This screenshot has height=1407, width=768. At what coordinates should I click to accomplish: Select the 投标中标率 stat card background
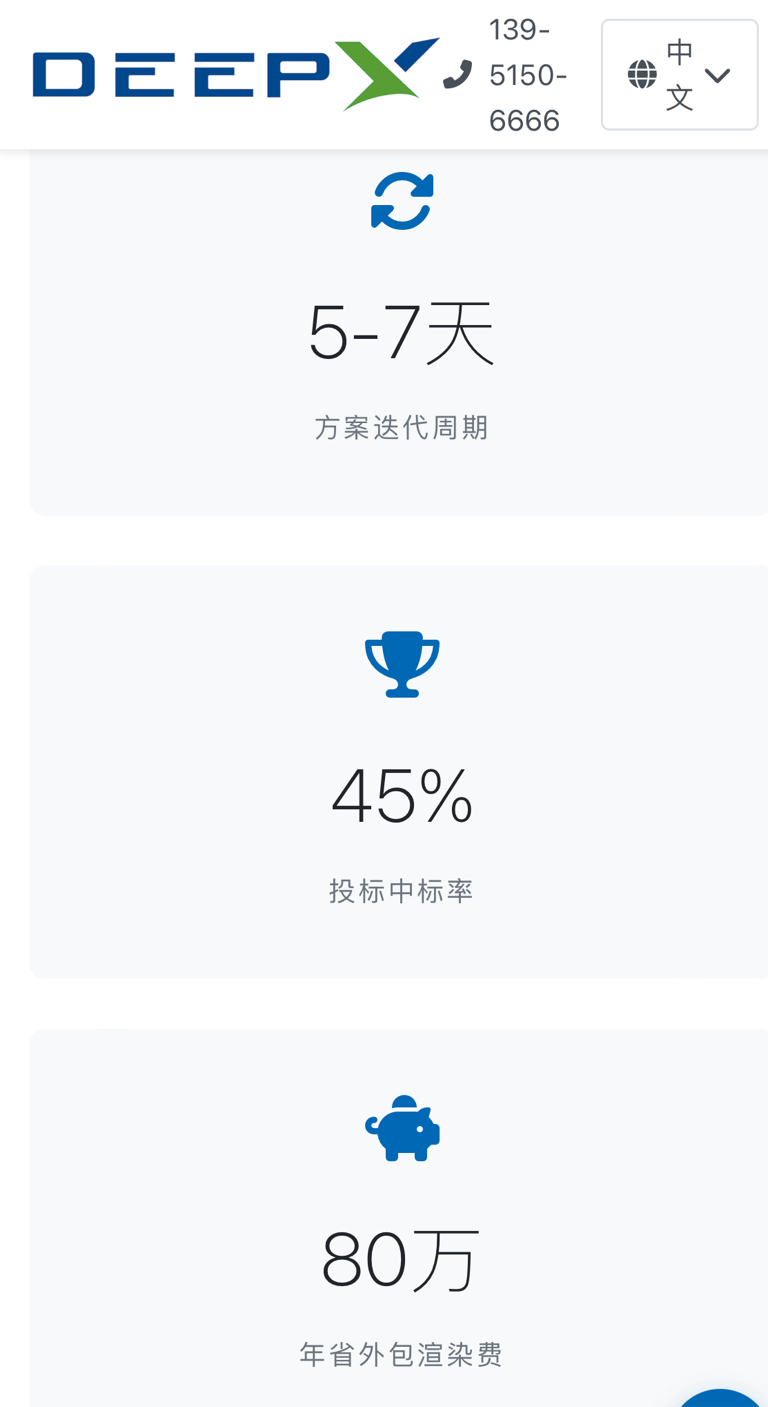[x=401, y=772]
